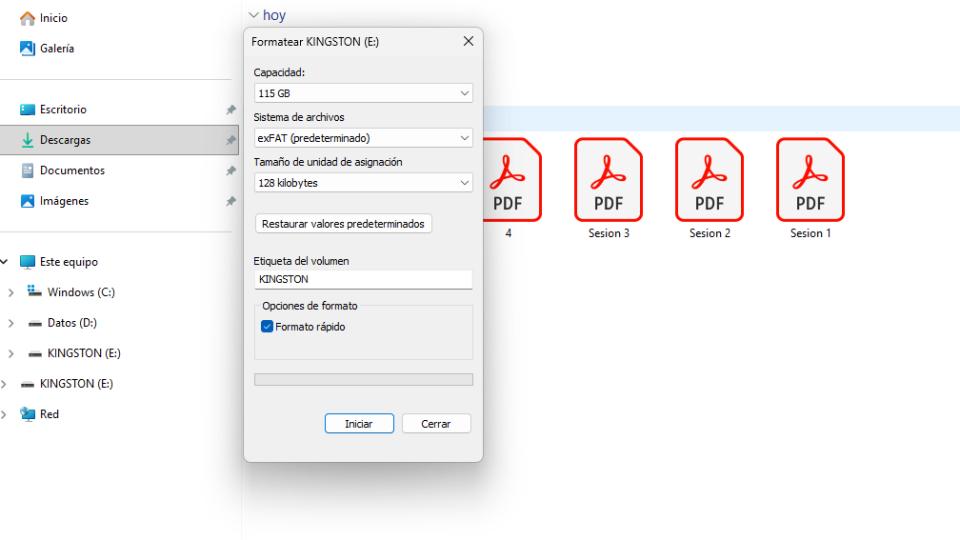The image size is (960, 540).
Task: Click the pin icon beside Imágenes
Action: coord(231,201)
